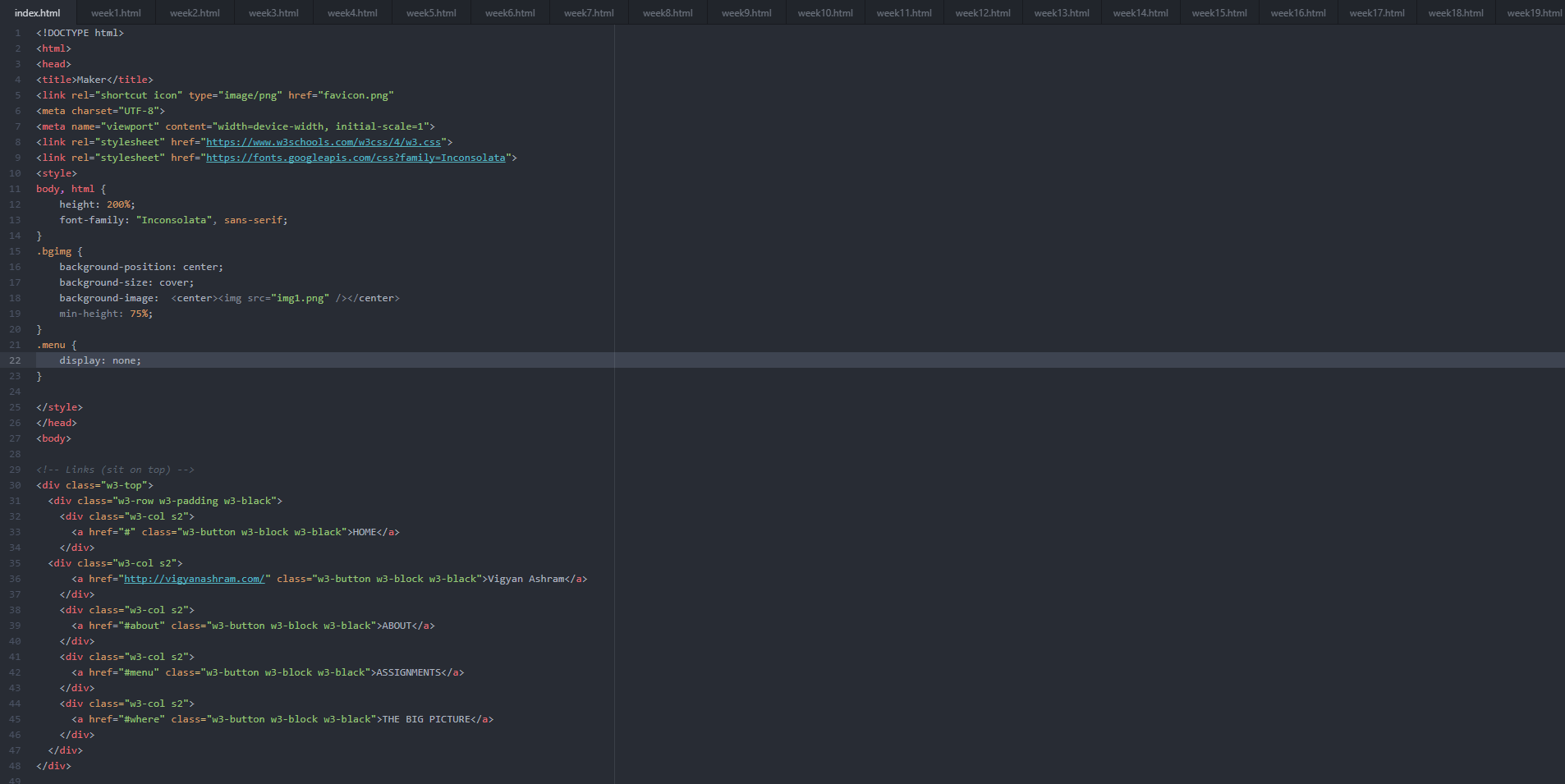Click the ABOUT anchor line
This screenshot has height=784, width=1565.
pos(253,626)
